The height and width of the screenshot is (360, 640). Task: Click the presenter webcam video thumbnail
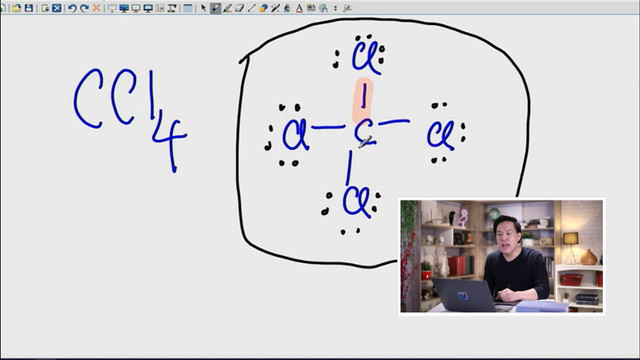click(502, 256)
